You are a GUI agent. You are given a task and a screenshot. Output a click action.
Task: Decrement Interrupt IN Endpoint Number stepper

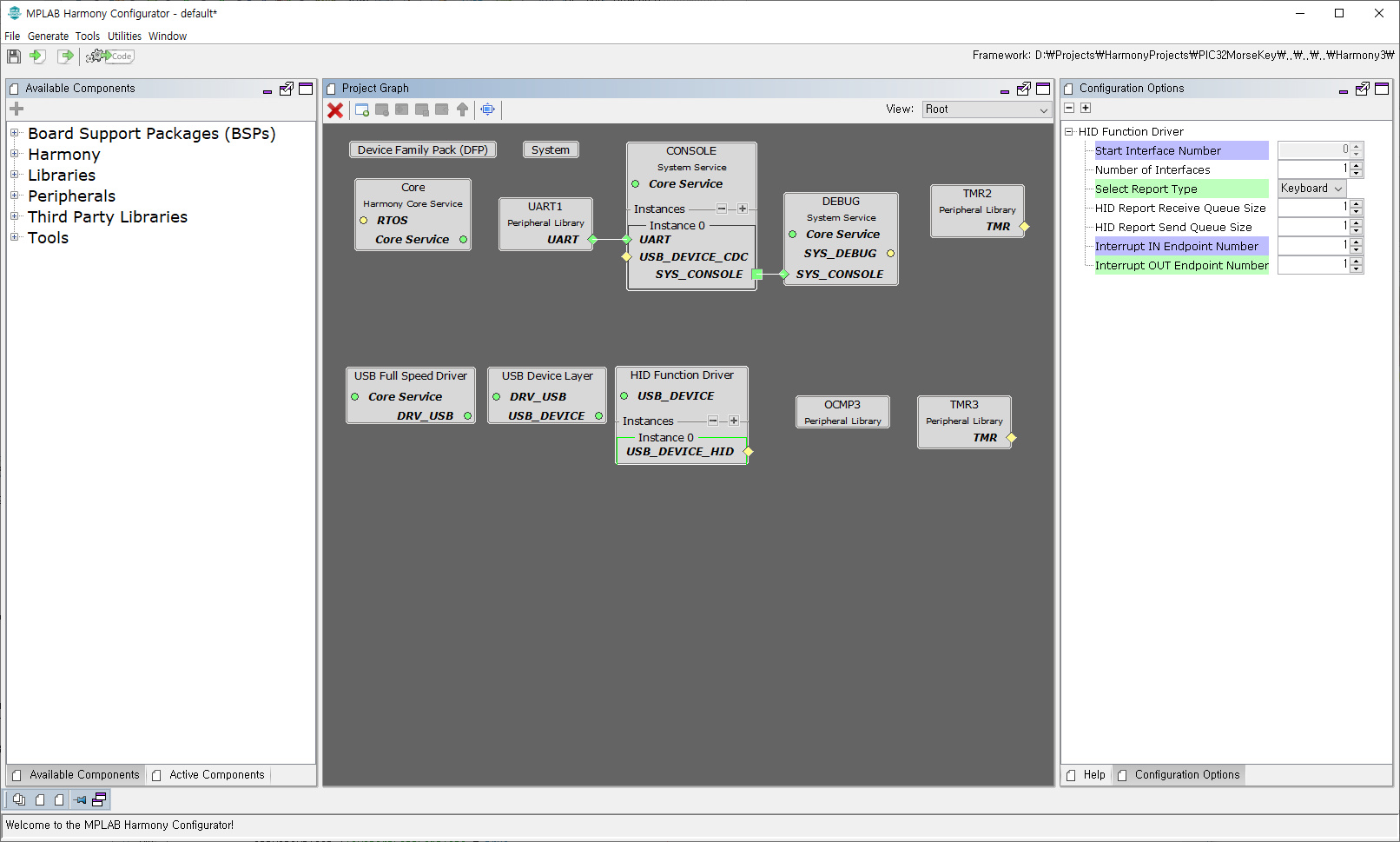pos(1357,250)
